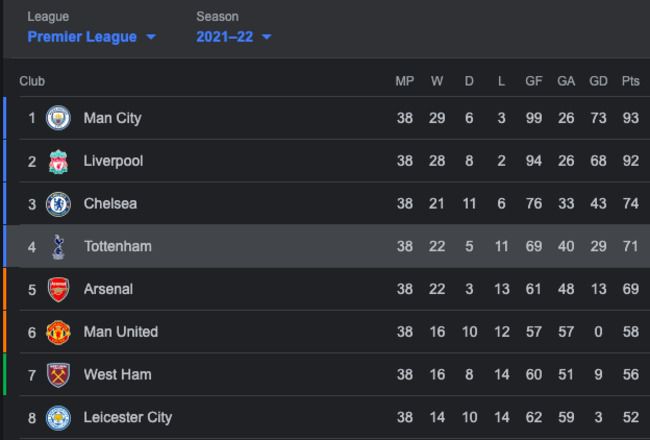Click the arrow beside Premier League

pyautogui.click(x=151, y=37)
